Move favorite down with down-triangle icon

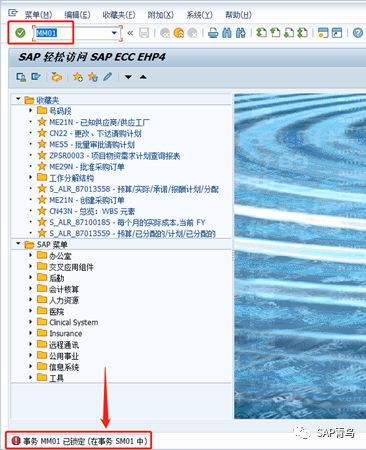tap(128, 77)
